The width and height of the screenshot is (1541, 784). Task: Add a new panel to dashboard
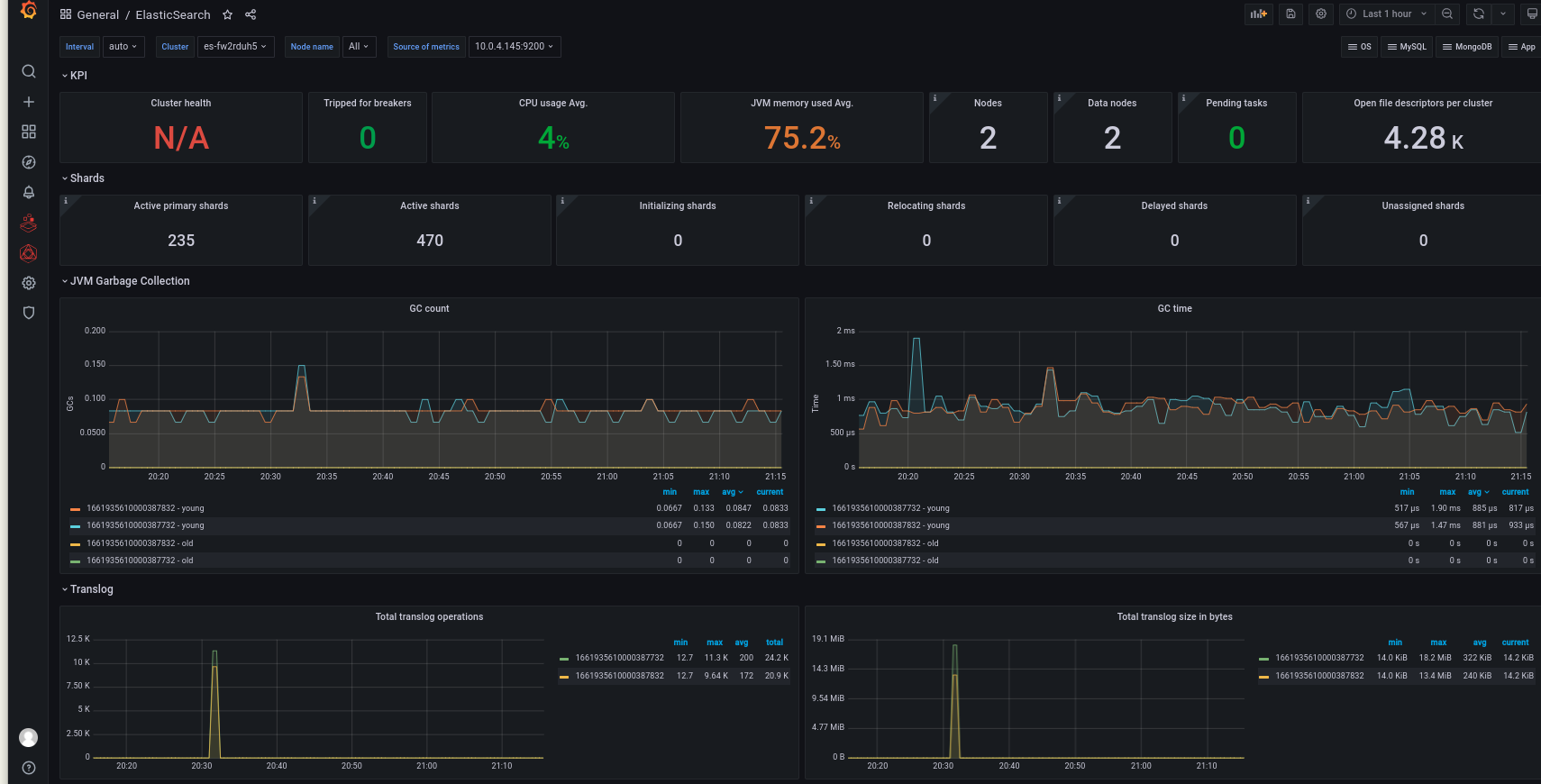tap(1259, 14)
